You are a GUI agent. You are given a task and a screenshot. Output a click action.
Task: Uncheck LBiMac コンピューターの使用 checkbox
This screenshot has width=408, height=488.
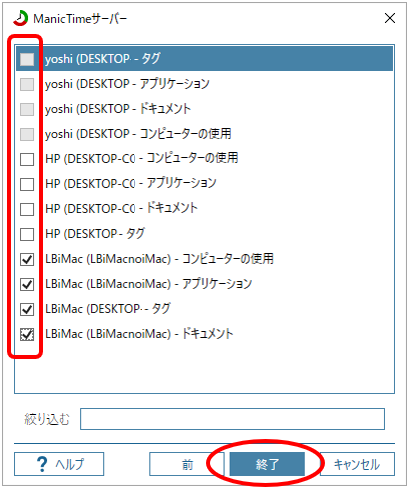click(27, 259)
